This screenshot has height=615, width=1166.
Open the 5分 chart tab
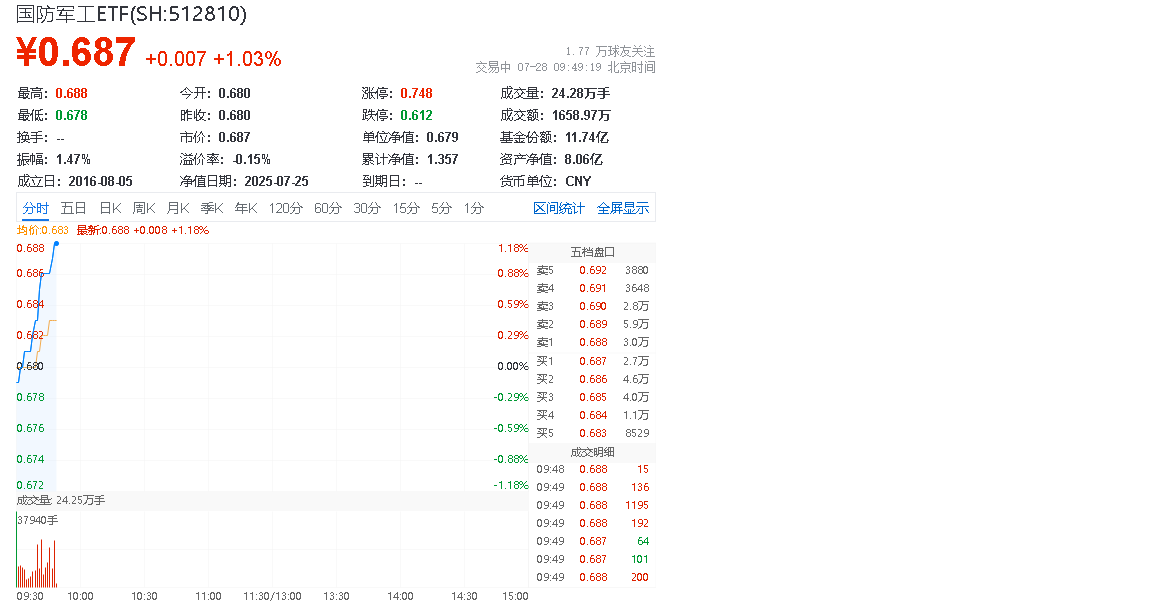[441, 208]
